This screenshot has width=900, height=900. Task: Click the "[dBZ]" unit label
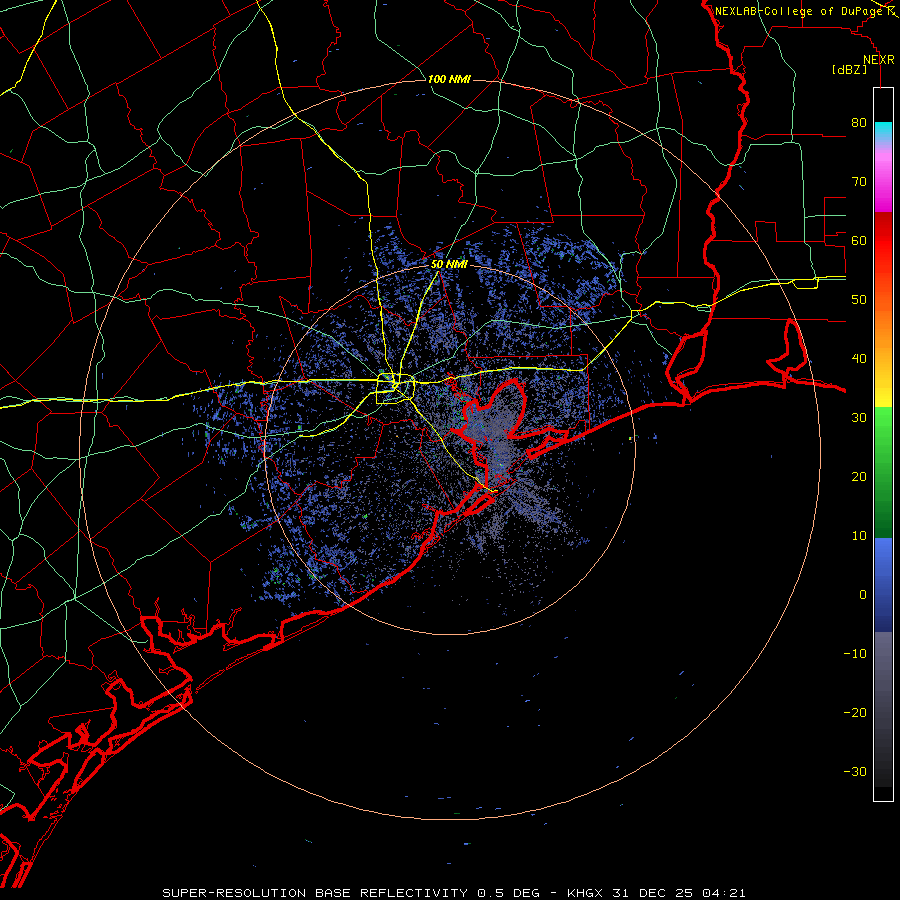pos(849,69)
